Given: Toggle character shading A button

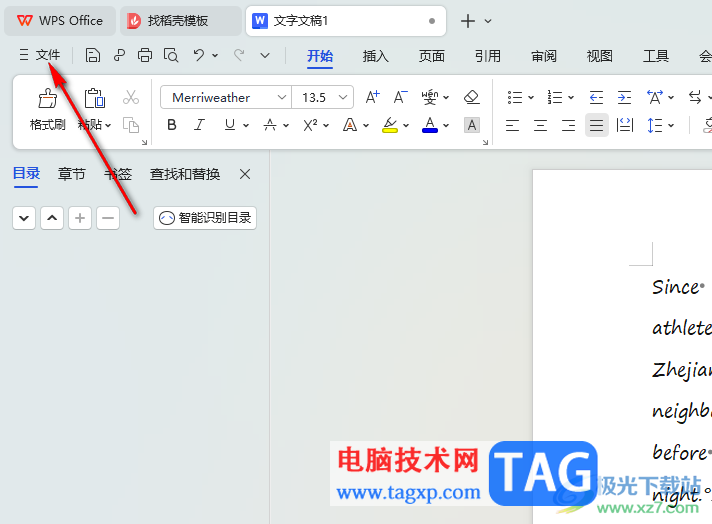Looking at the screenshot, I should [x=472, y=125].
